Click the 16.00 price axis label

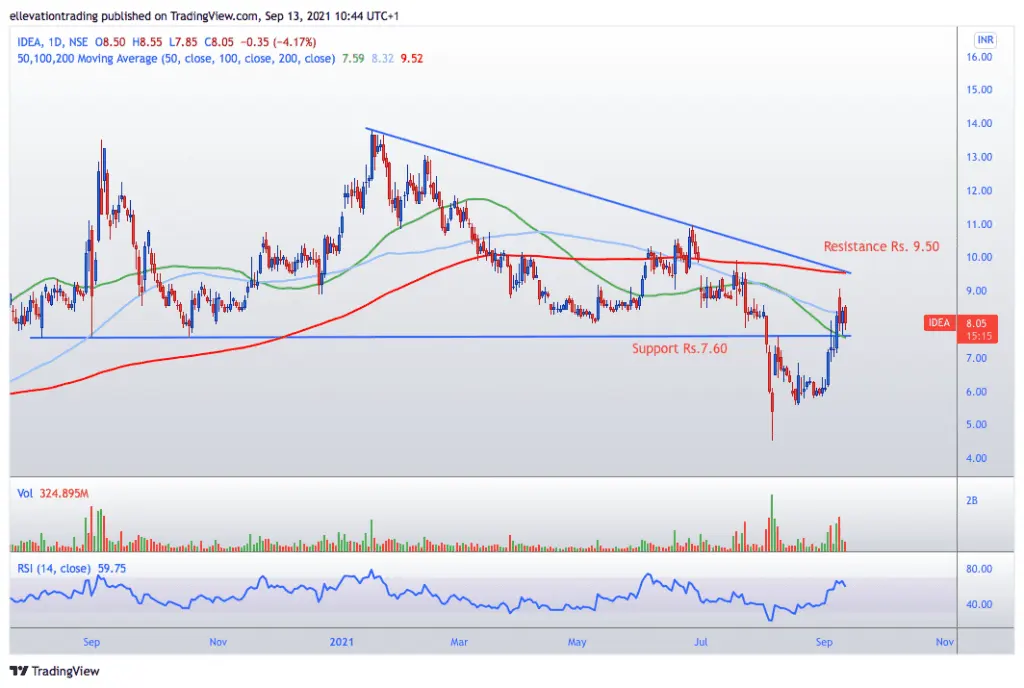pos(979,57)
